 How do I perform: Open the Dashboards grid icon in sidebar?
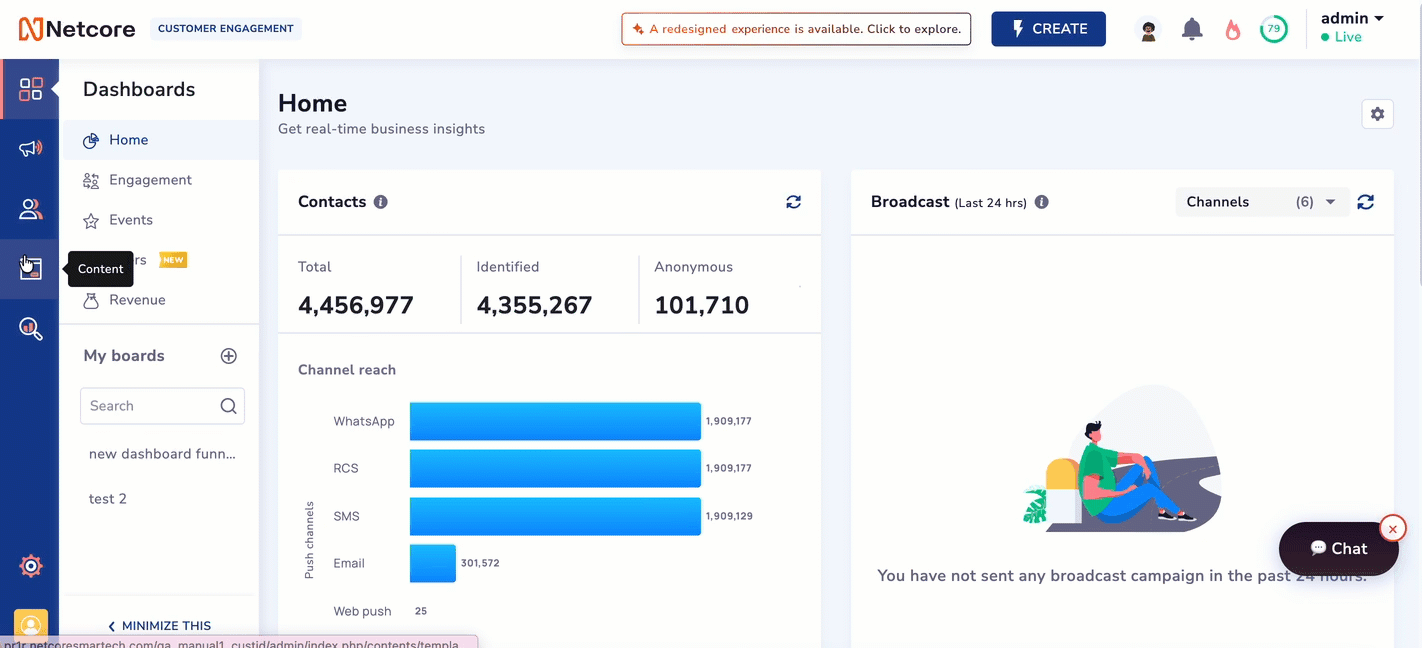point(30,89)
